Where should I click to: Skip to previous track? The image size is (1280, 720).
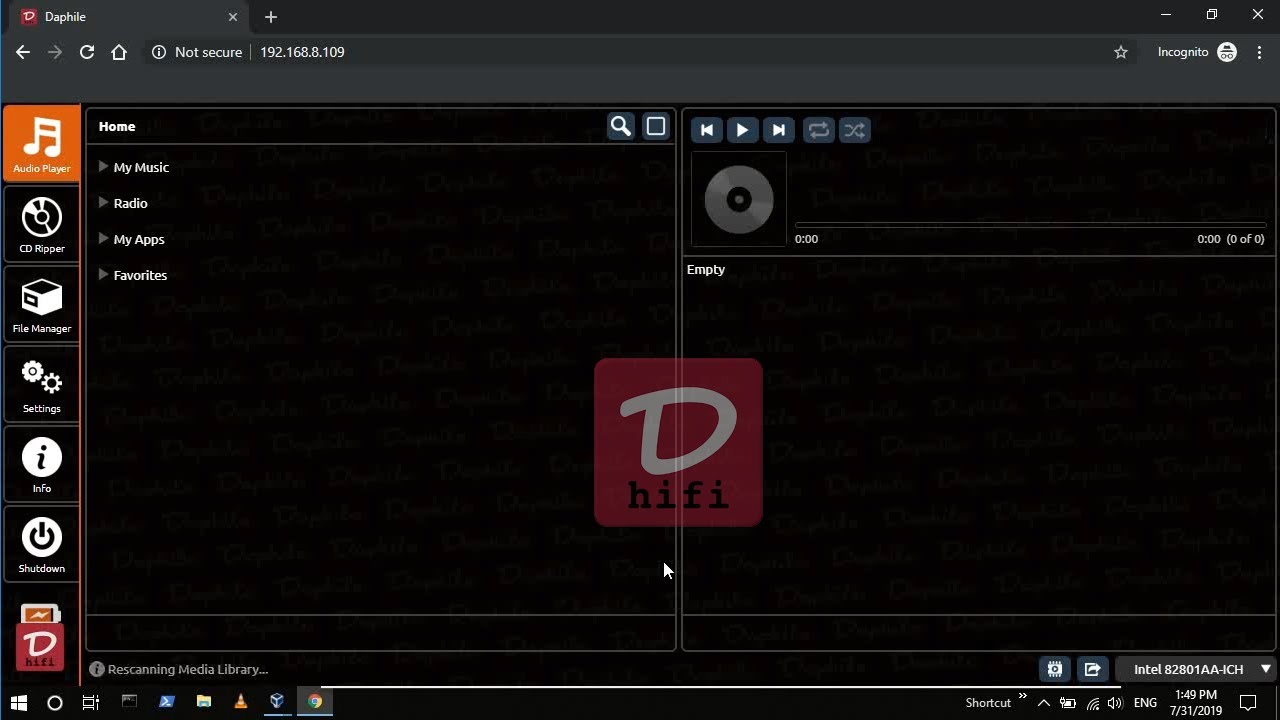(707, 130)
